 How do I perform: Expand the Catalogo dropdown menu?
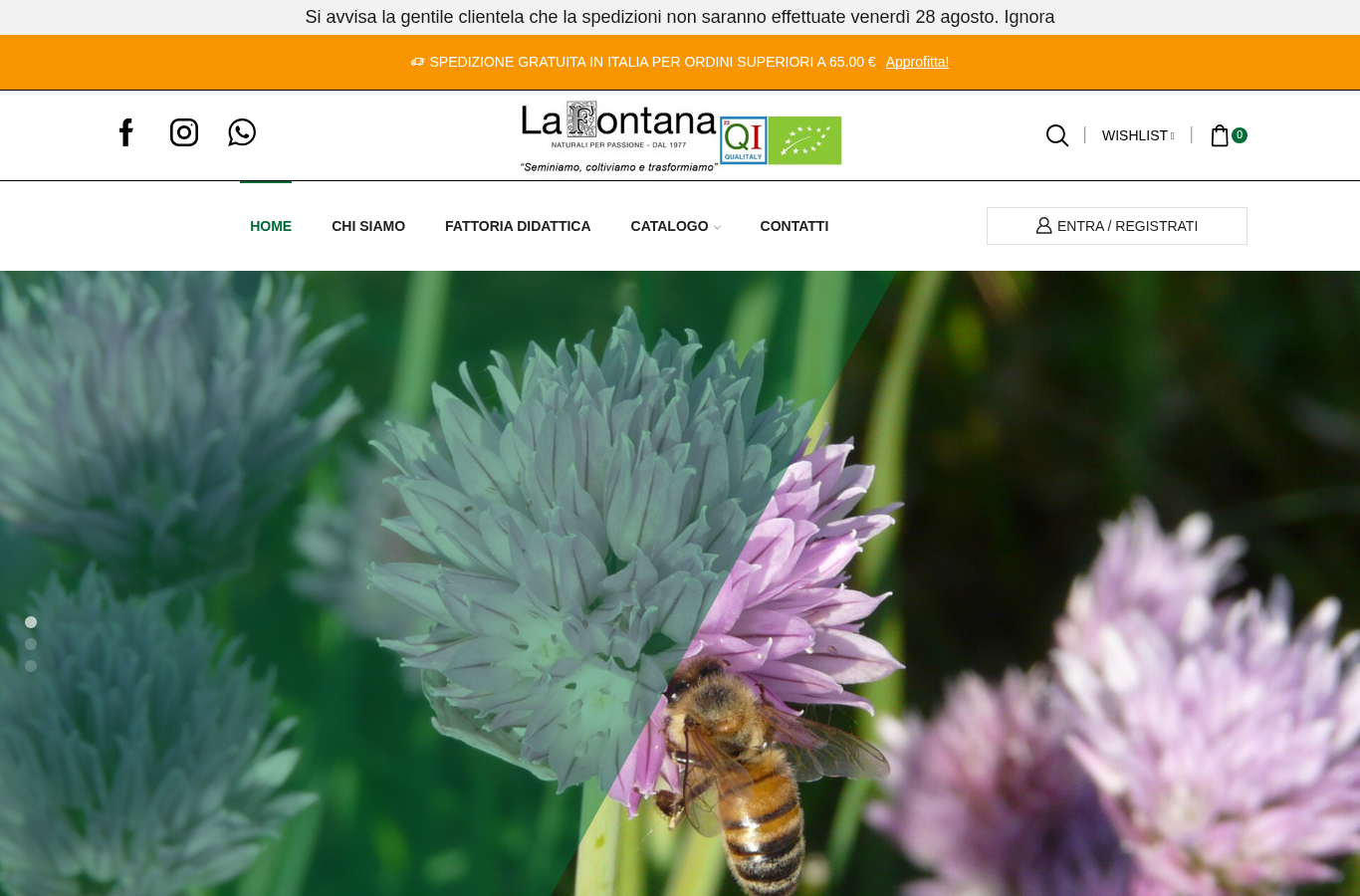(x=675, y=226)
